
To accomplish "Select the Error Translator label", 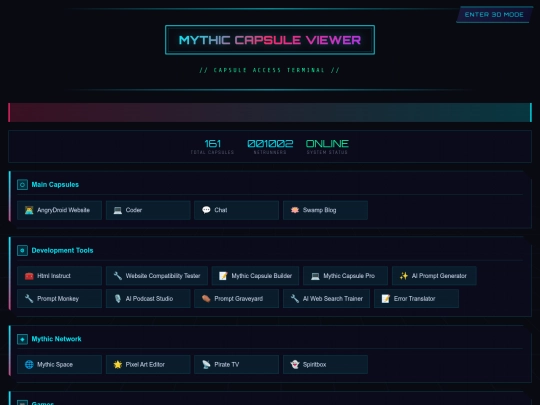I will point(414,299).
